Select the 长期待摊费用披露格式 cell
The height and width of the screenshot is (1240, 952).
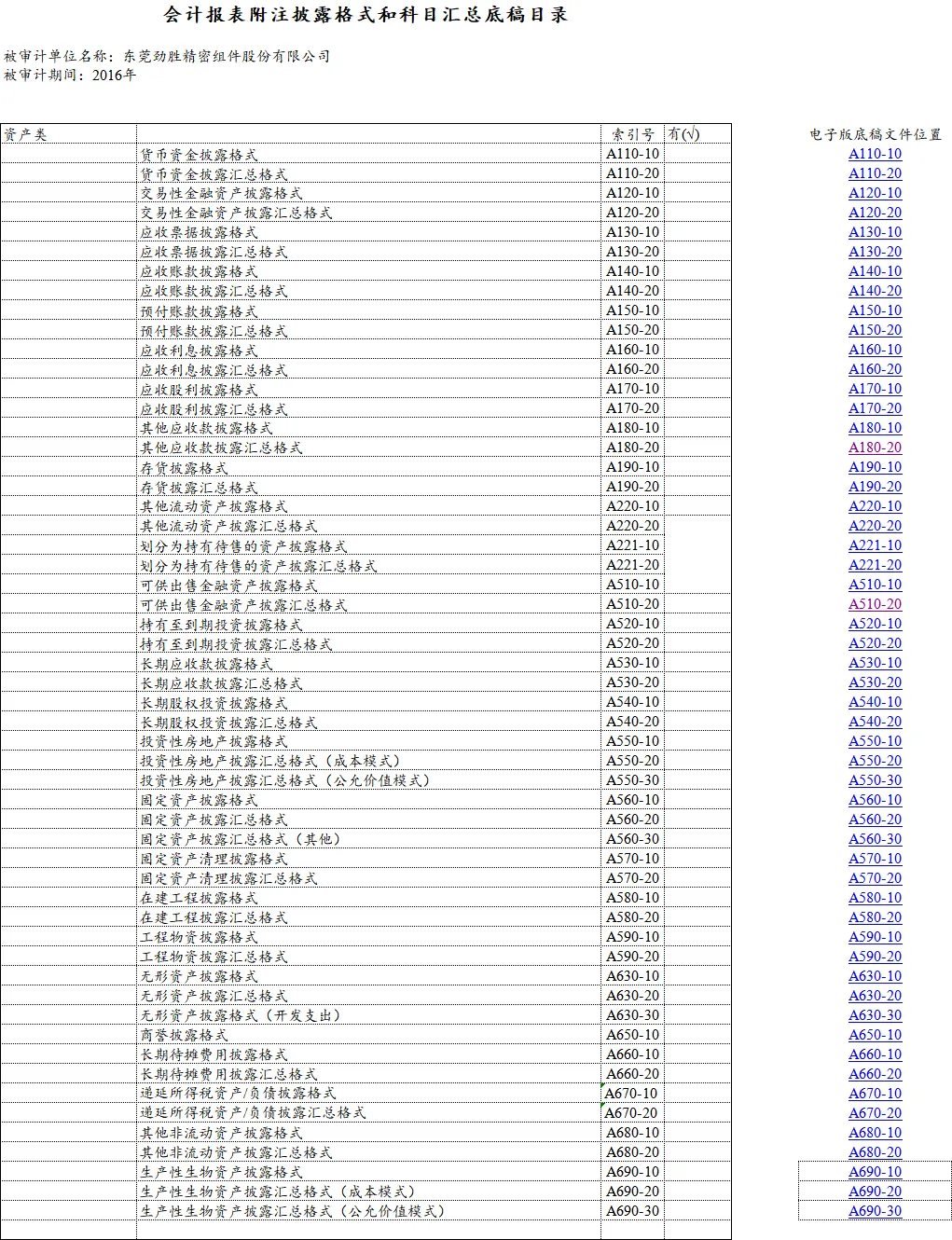(368, 1054)
